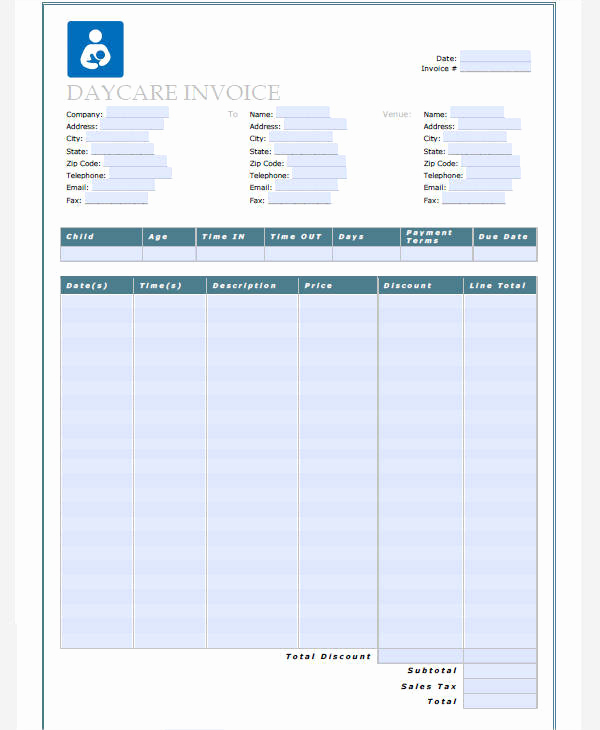Click the To section Zip Code field

317,161
